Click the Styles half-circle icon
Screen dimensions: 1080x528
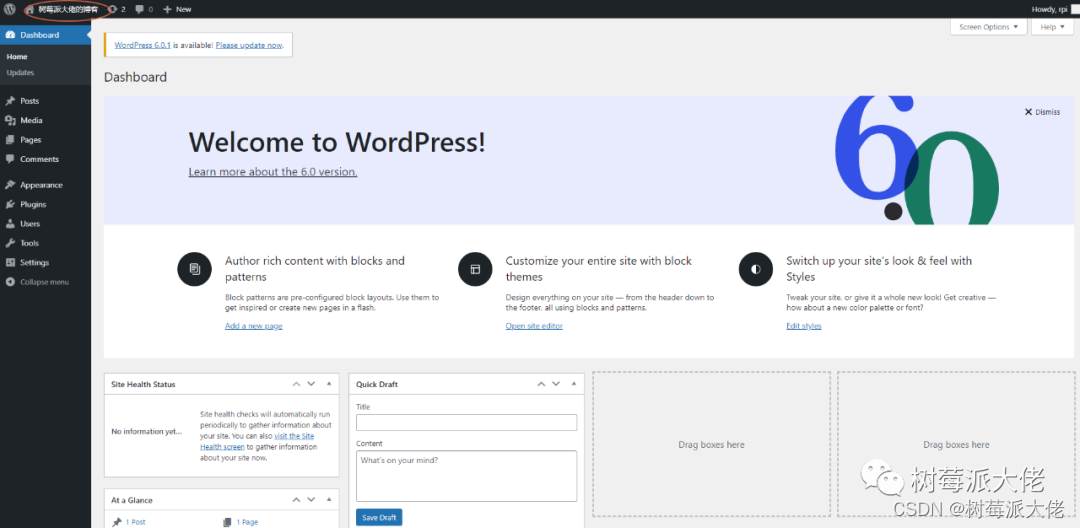coord(756,268)
